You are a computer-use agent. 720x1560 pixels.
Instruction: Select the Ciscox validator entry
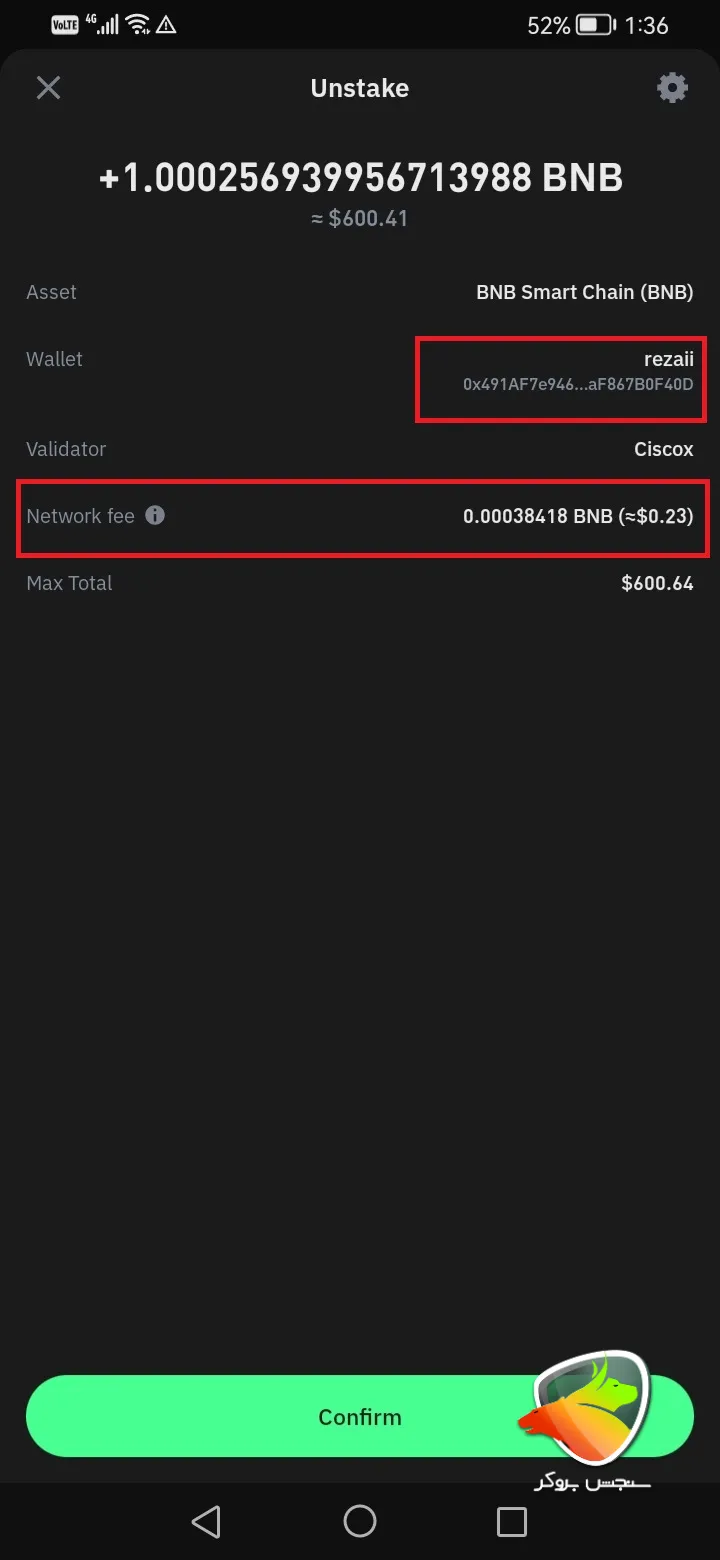coord(663,449)
